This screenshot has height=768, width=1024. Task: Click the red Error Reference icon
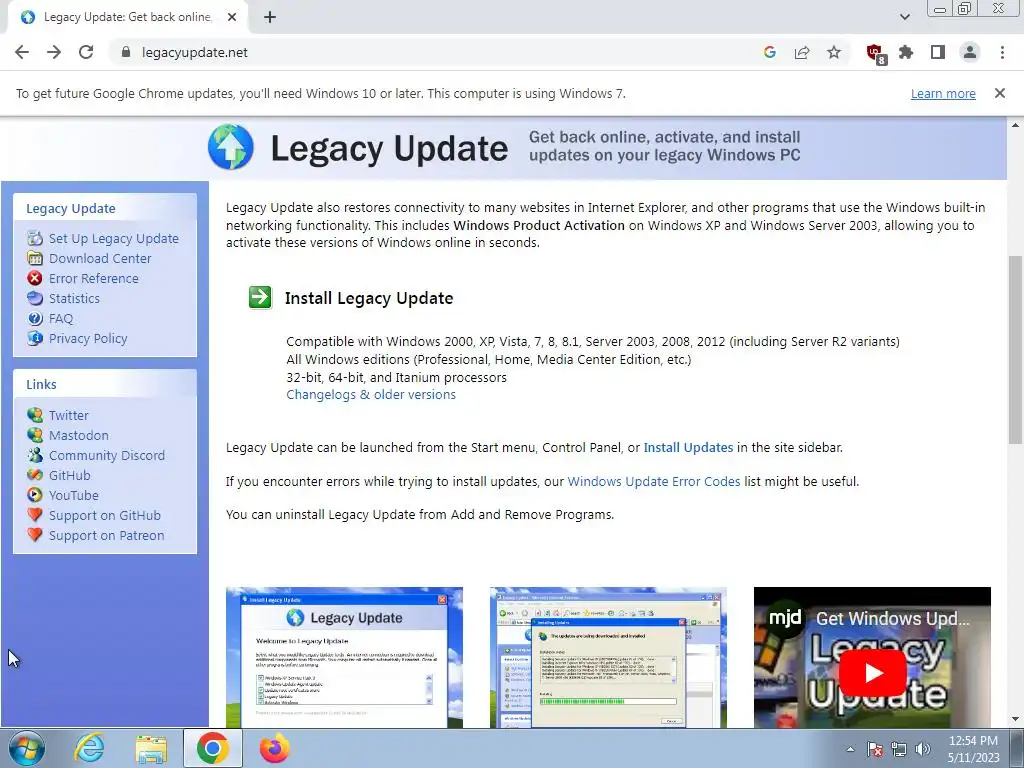click(x=35, y=278)
